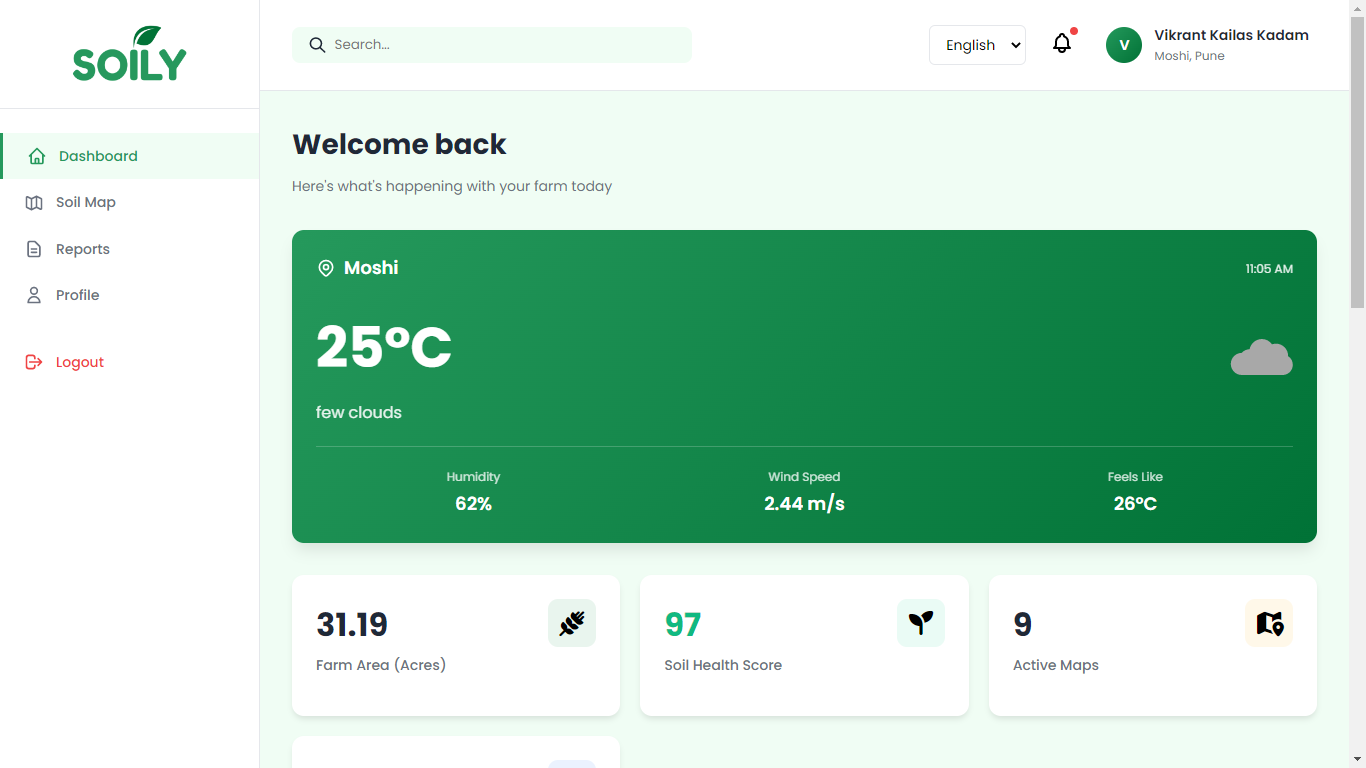Open the Reports page

pyautogui.click(x=130, y=249)
